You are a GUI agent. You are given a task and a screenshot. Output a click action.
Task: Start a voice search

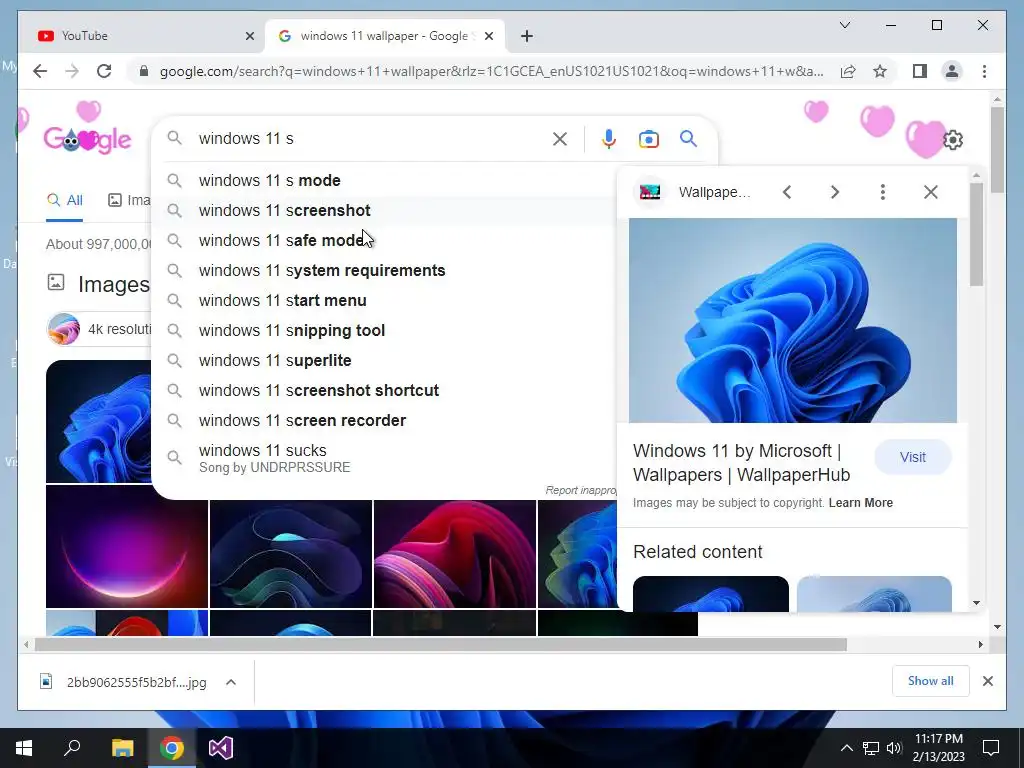609,139
